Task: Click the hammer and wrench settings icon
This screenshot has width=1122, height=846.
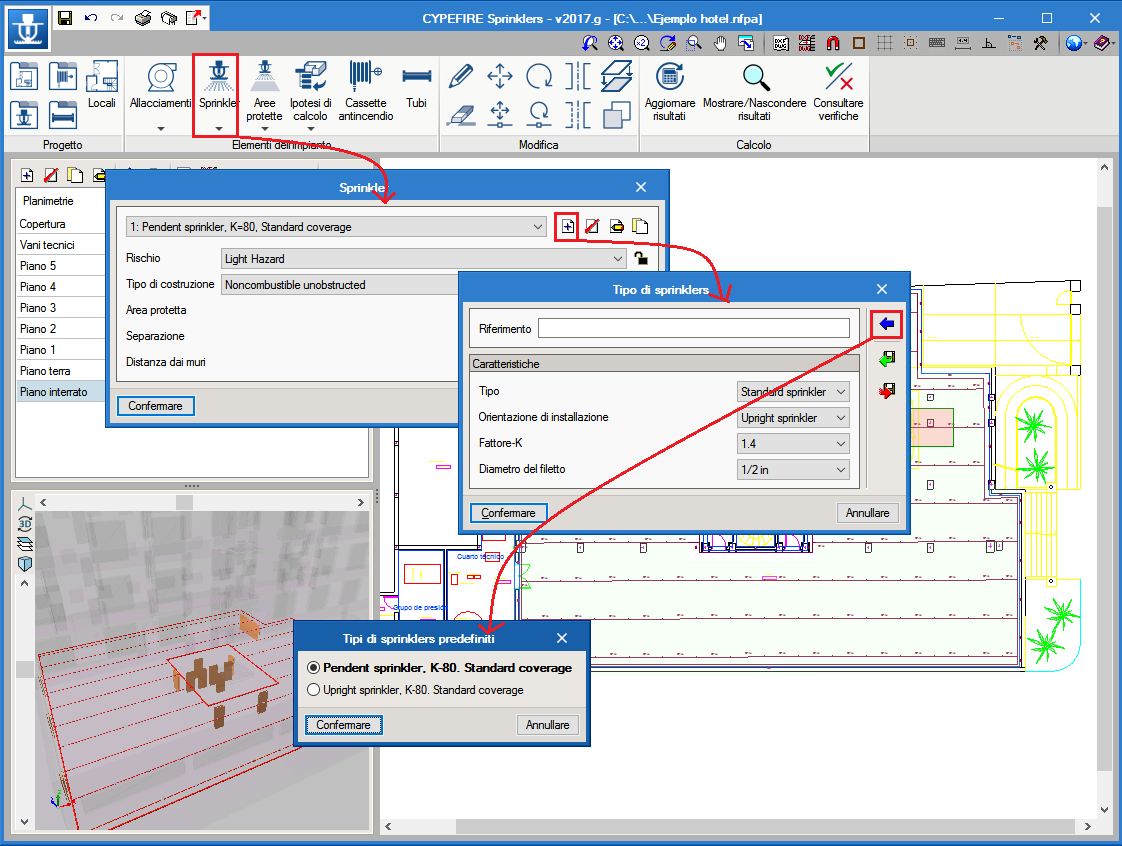Action: (x=1040, y=43)
